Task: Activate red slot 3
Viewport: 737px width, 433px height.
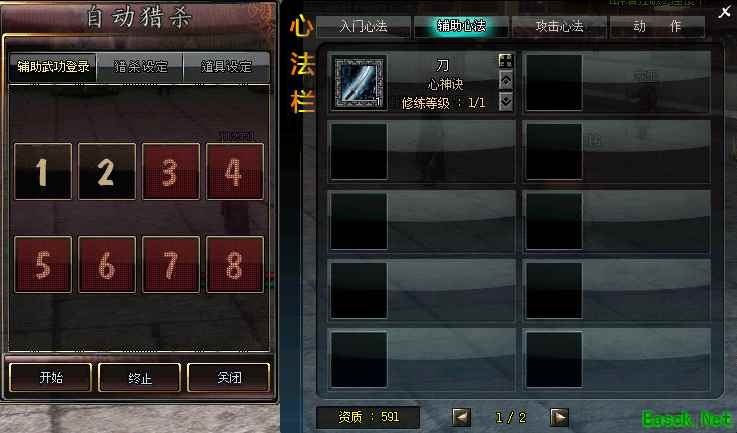Action: click(171, 172)
